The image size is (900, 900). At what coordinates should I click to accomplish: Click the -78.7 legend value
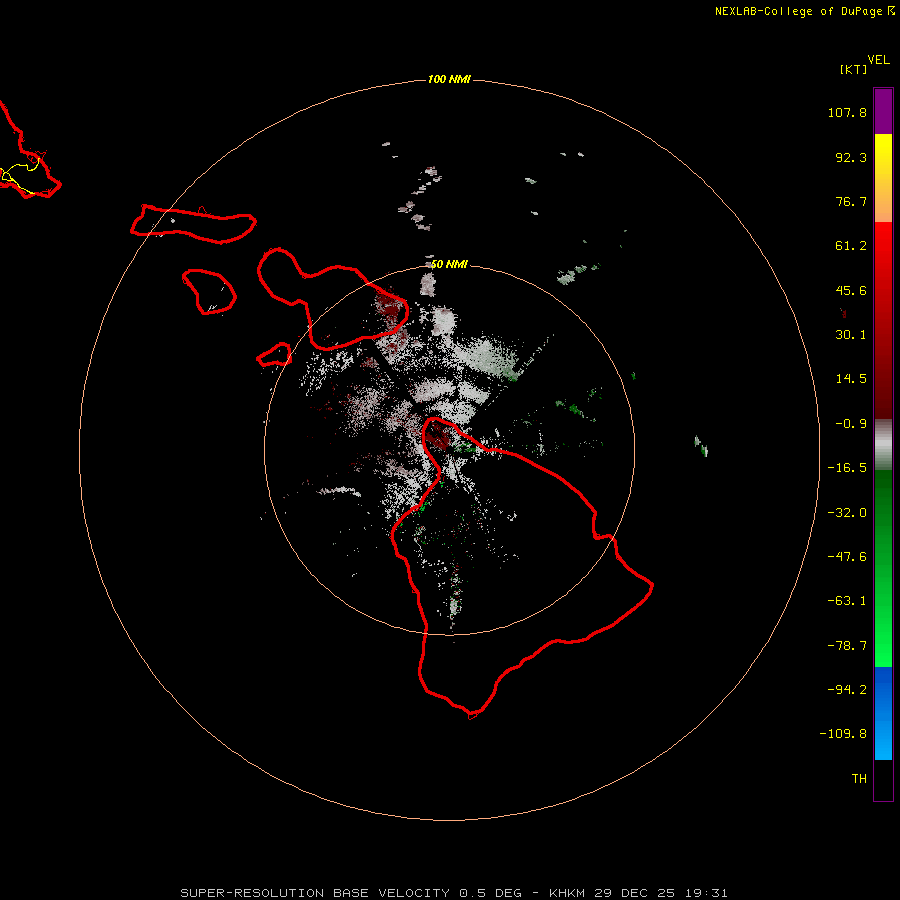(x=847, y=646)
